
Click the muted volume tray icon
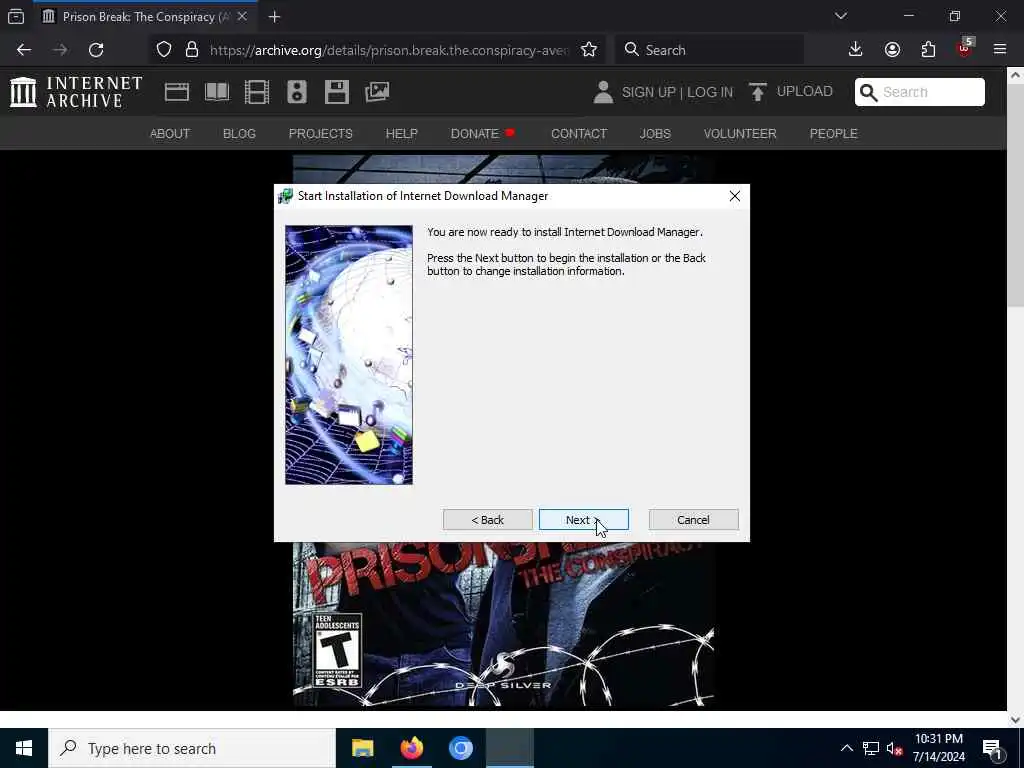click(895, 748)
